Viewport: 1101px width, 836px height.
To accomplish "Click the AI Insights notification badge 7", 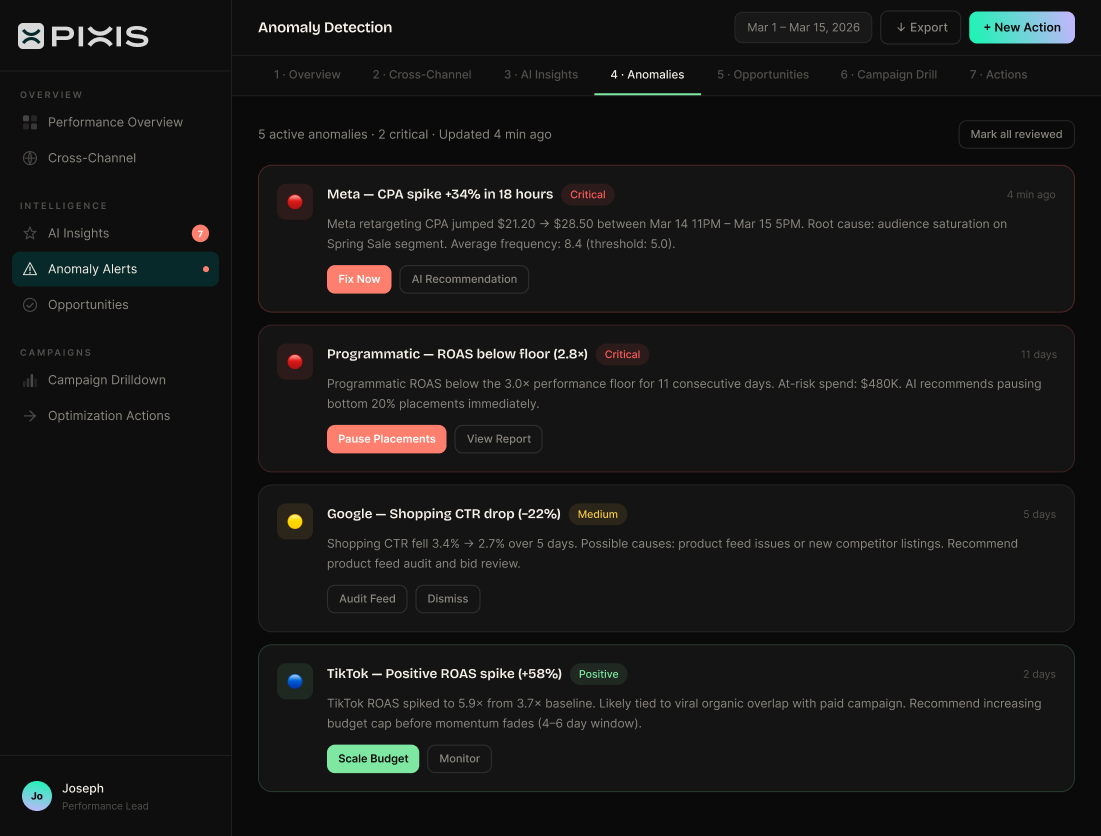I will [x=200, y=234].
